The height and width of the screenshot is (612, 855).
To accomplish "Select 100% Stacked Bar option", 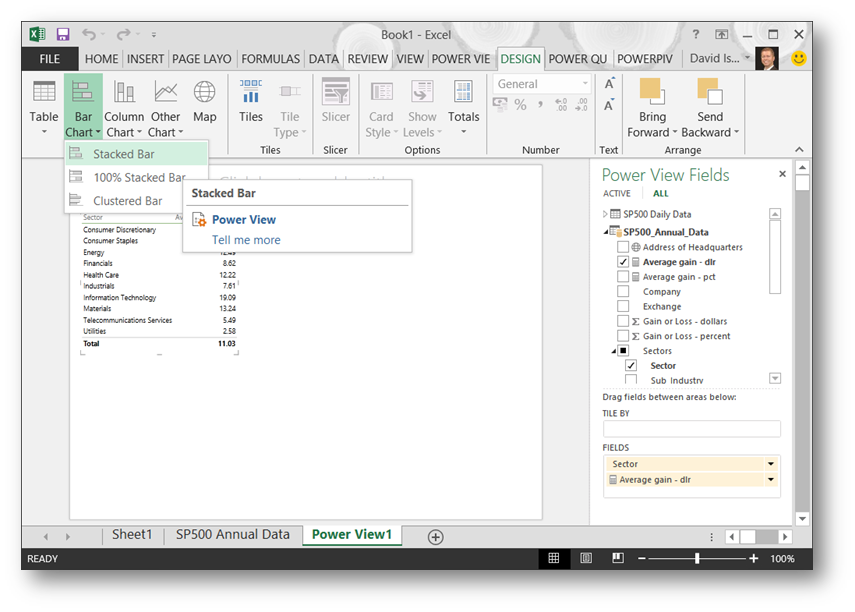I will click(x=136, y=177).
